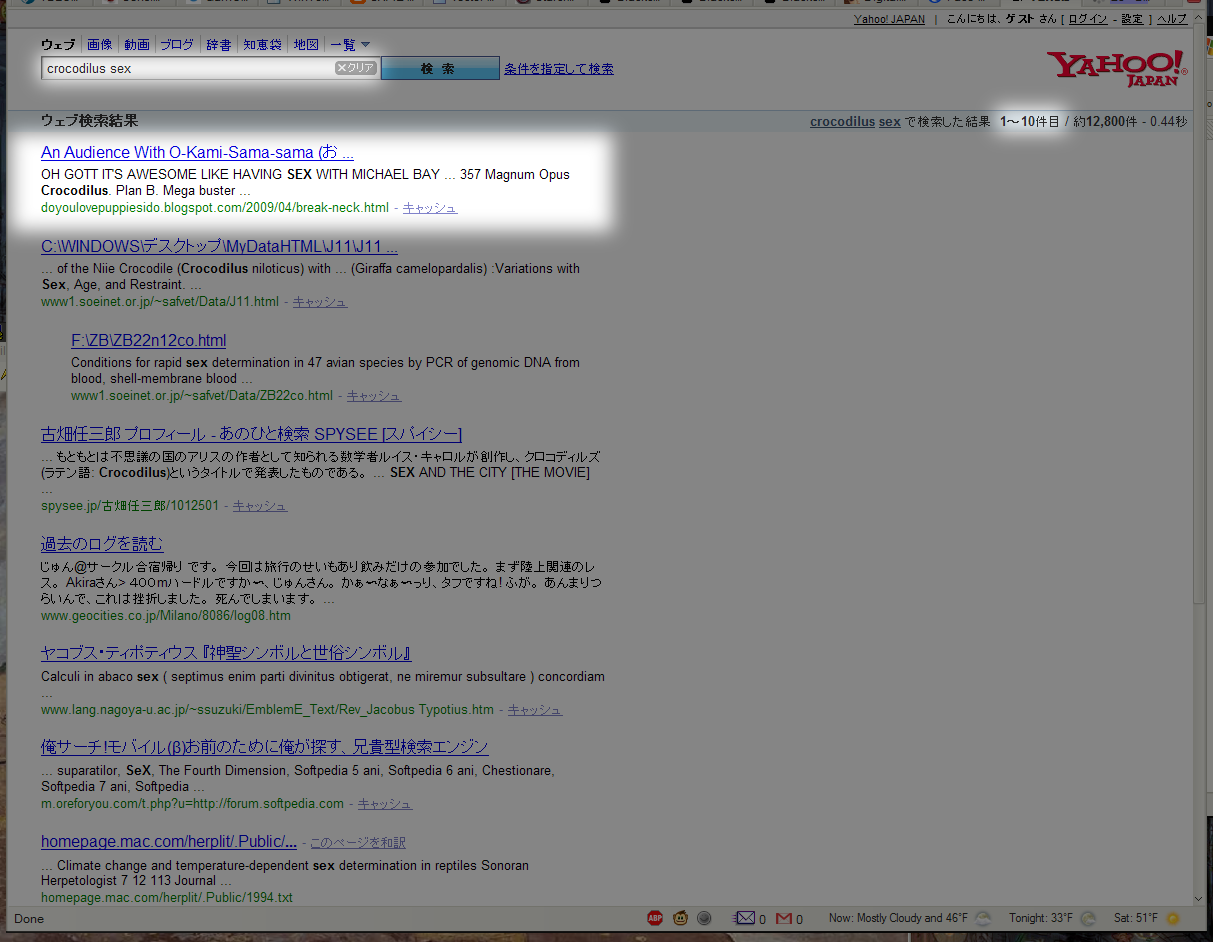This screenshot has width=1213, height=942.
Task: Open the 設定 settings link
Action: (1132, 19)
